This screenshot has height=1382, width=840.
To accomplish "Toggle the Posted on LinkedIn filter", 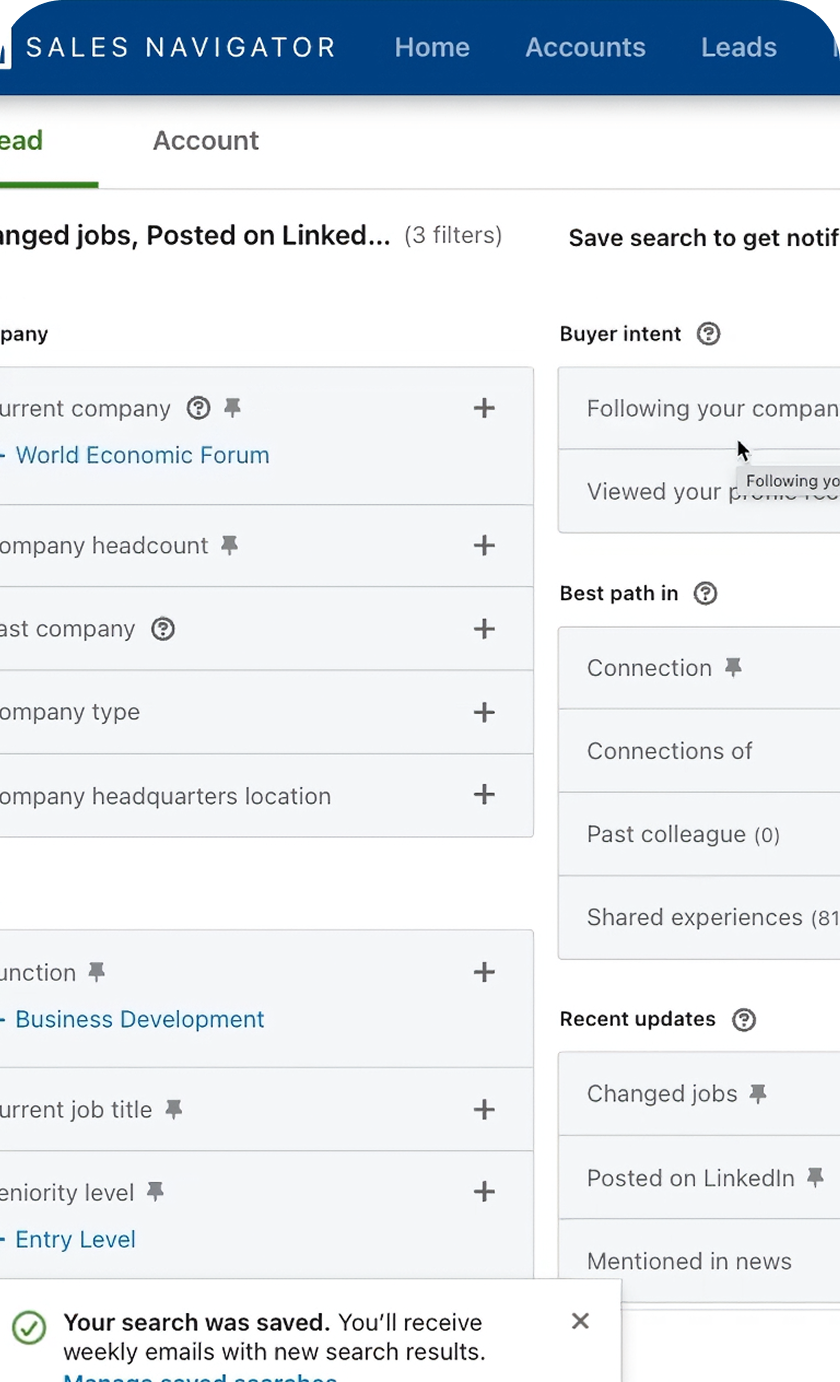I will pos(699,1178).
